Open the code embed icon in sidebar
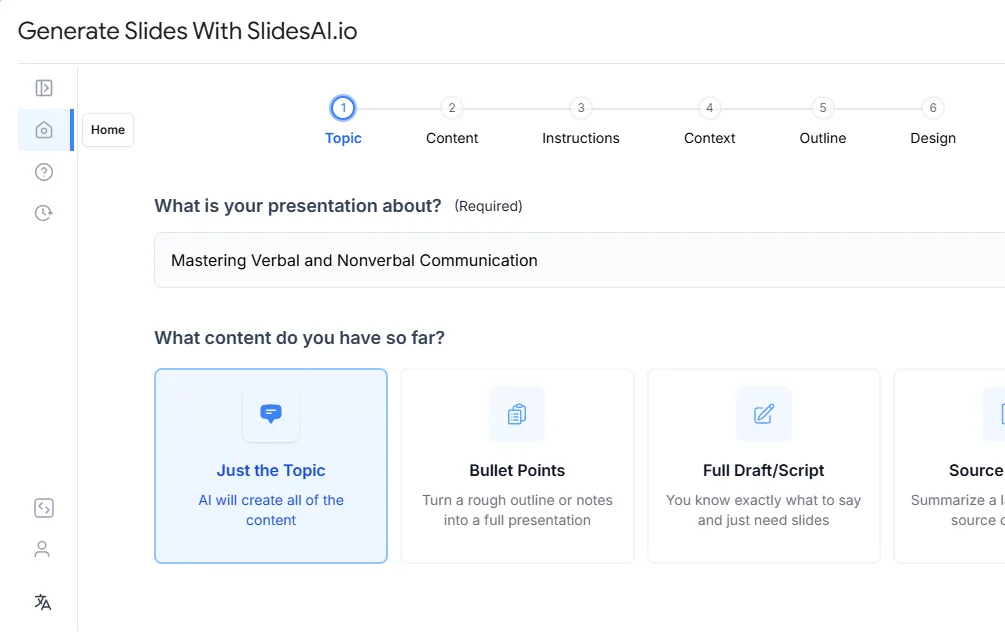This screenshot has height=641, width=1005. click(x=44, y=508)
